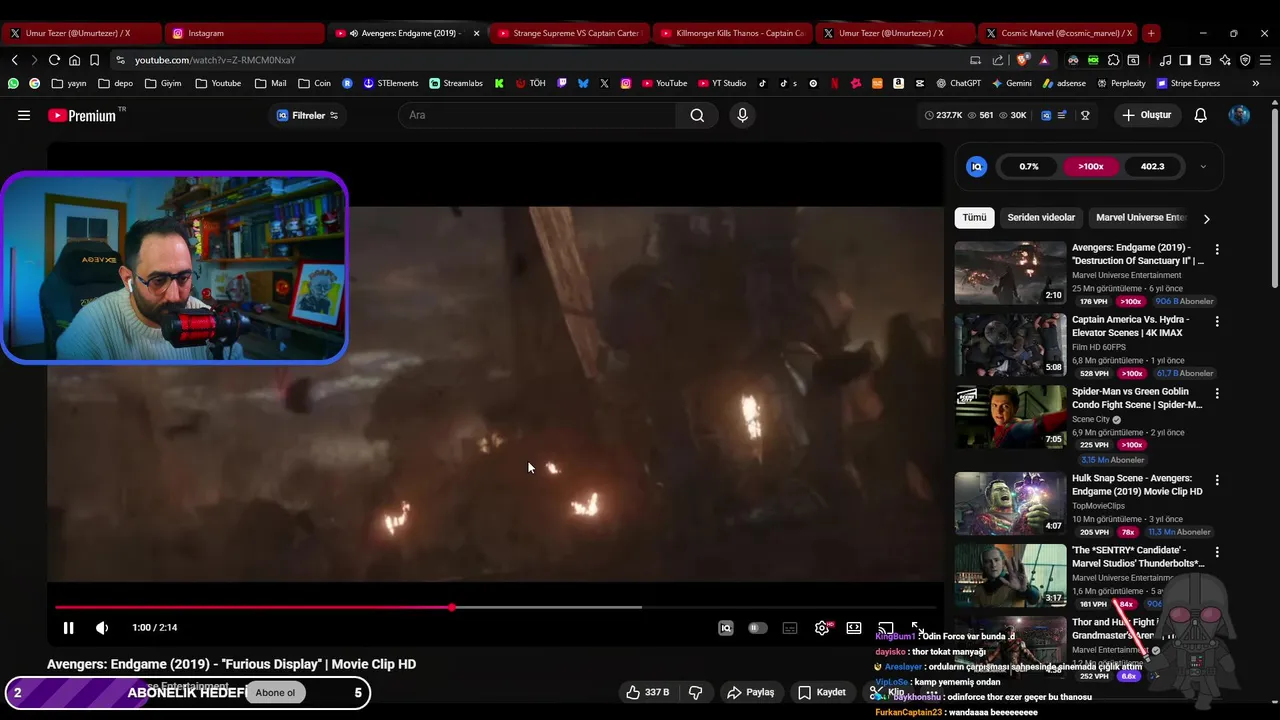Open the YT Studio bookmark
This screenshot has height=720, width=1280.
(x=722, y=83)
